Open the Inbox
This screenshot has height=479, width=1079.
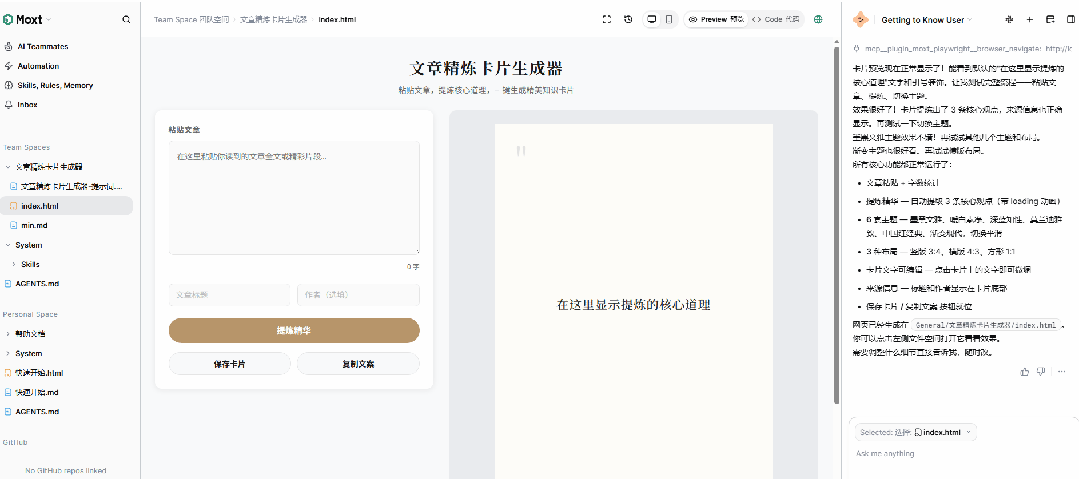pyautogui.click(x=27, y=105)
